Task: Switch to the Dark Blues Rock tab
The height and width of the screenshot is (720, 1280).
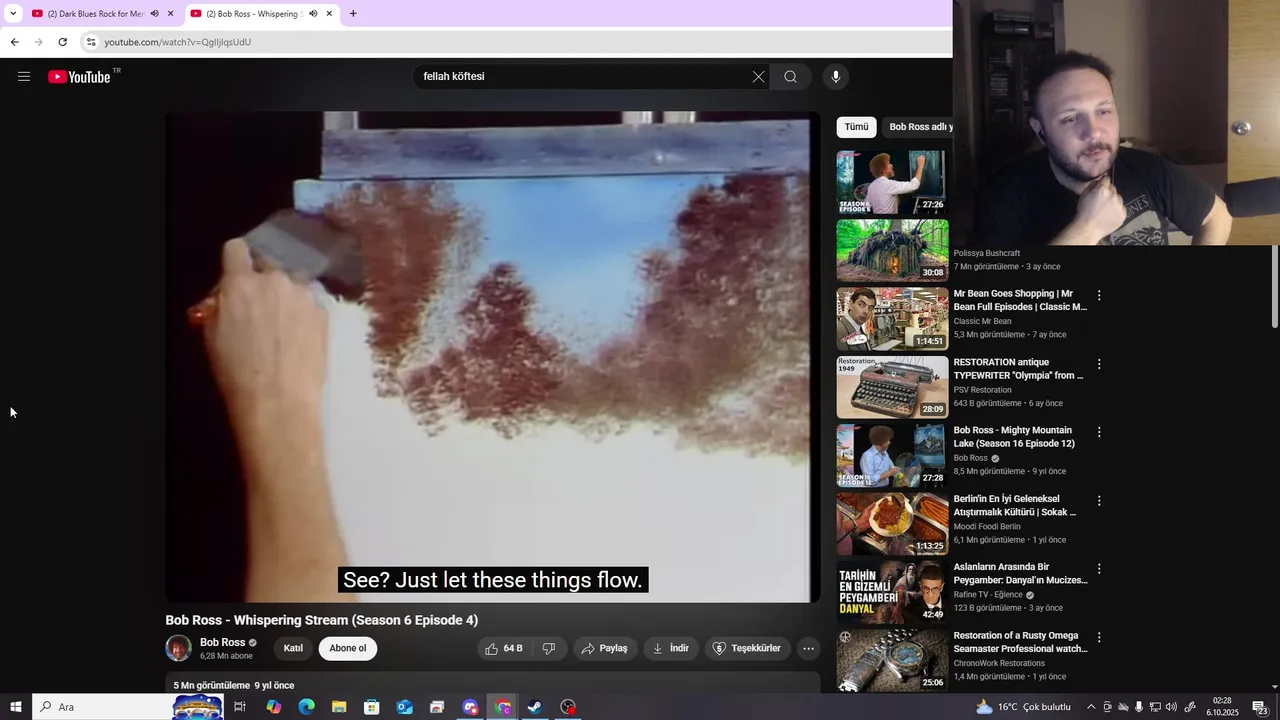Action: [93, 14]
